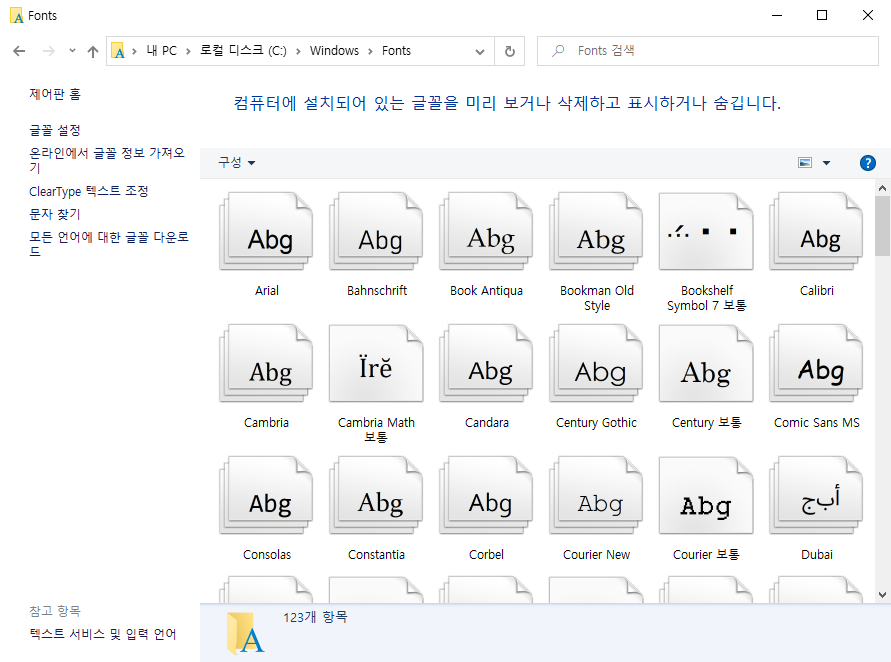
Task: Open 텍스트 서비스 및 입력 언어 link
Action: click(x=103, y=634)
